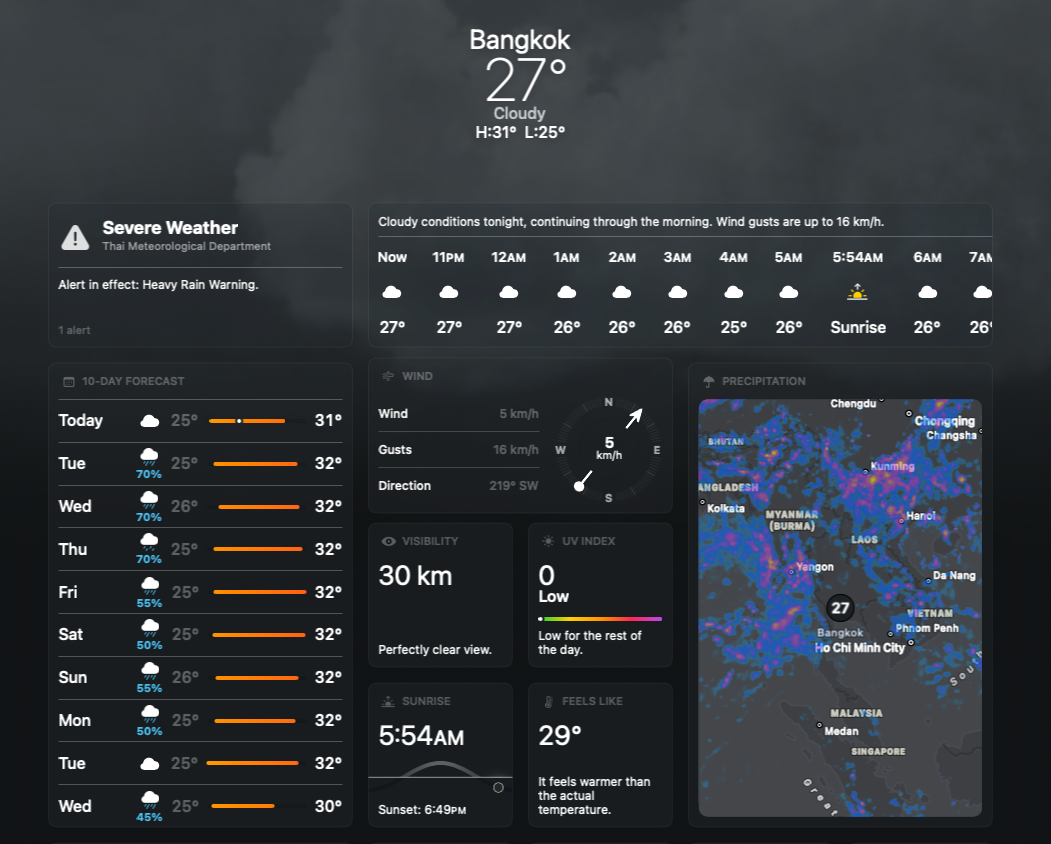Click the cloud icon under Now
The width and height of the screenshot is (1051, 844).
(391, 292)
